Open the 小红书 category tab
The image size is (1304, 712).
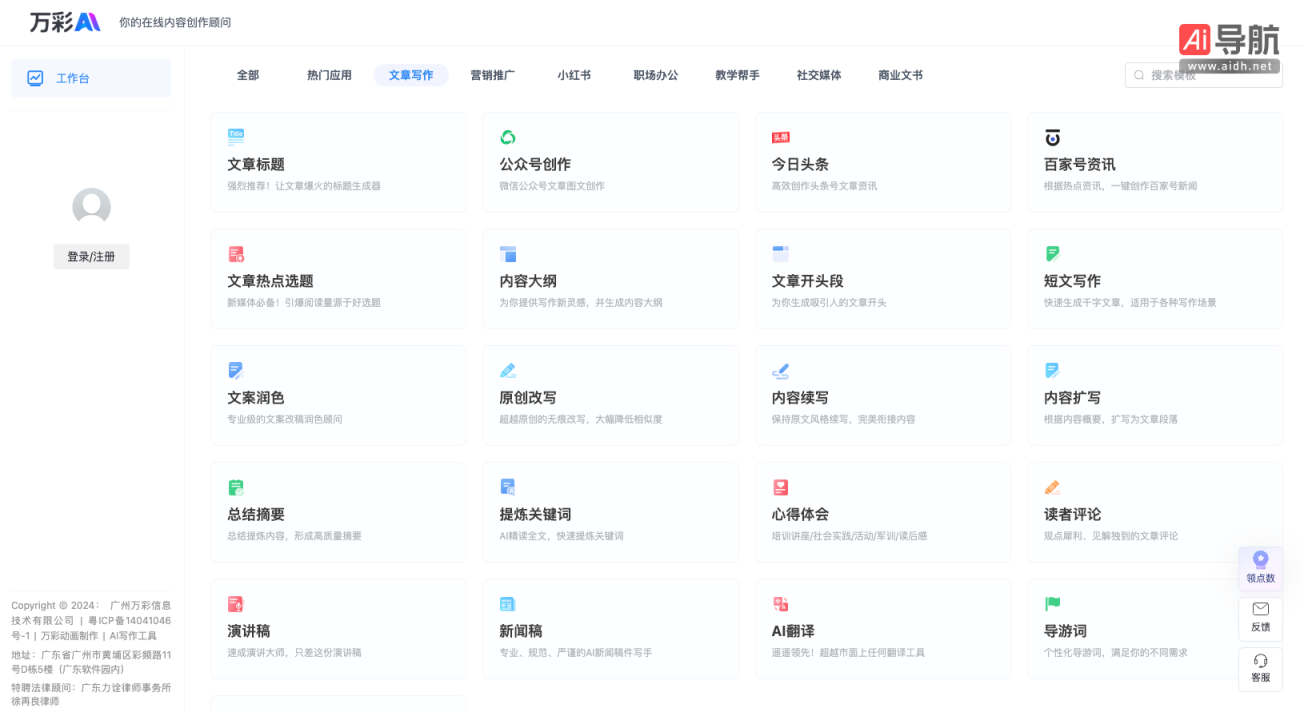pyautogui.click(x=574, y=75)
